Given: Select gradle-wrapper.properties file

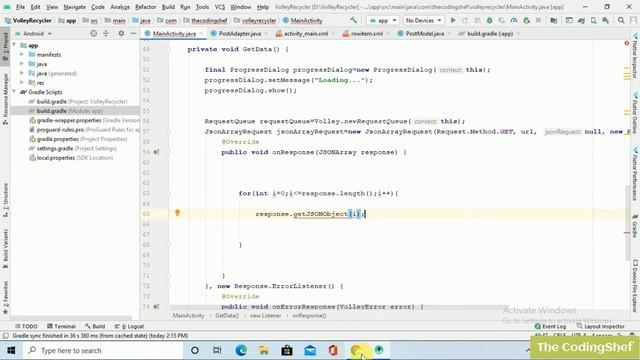Looking at the screenshot, I should pos(84,120).
